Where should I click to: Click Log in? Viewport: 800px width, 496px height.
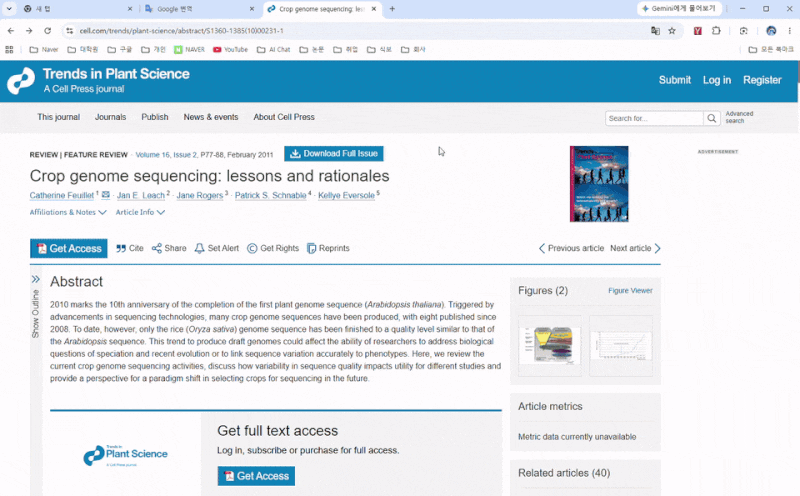pos(717,80)
